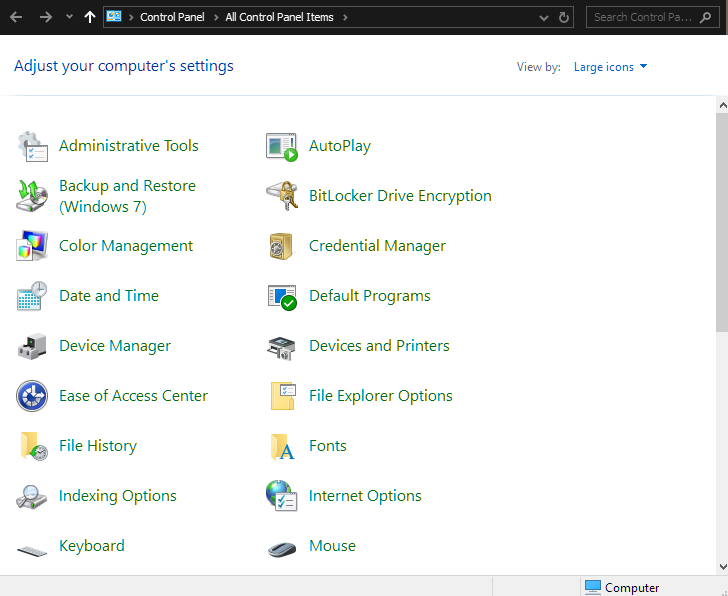The image size is (728, 596).
Task: Click the Credential Manager safe icon
Action: (281, 246)
